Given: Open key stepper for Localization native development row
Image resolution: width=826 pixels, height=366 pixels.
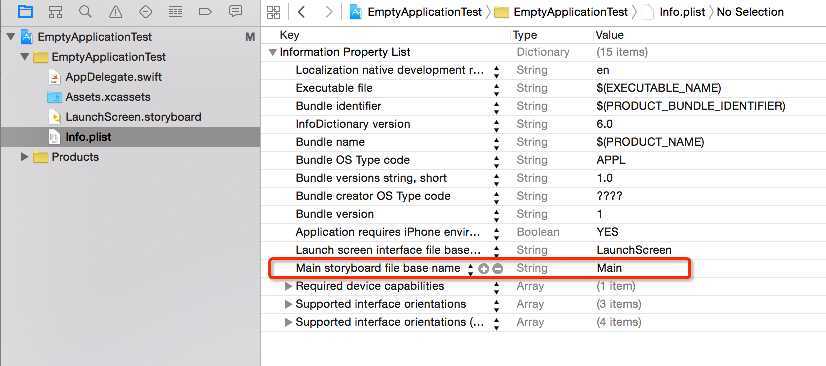Looking at the screenshot, I should click(x=496, y=71).
